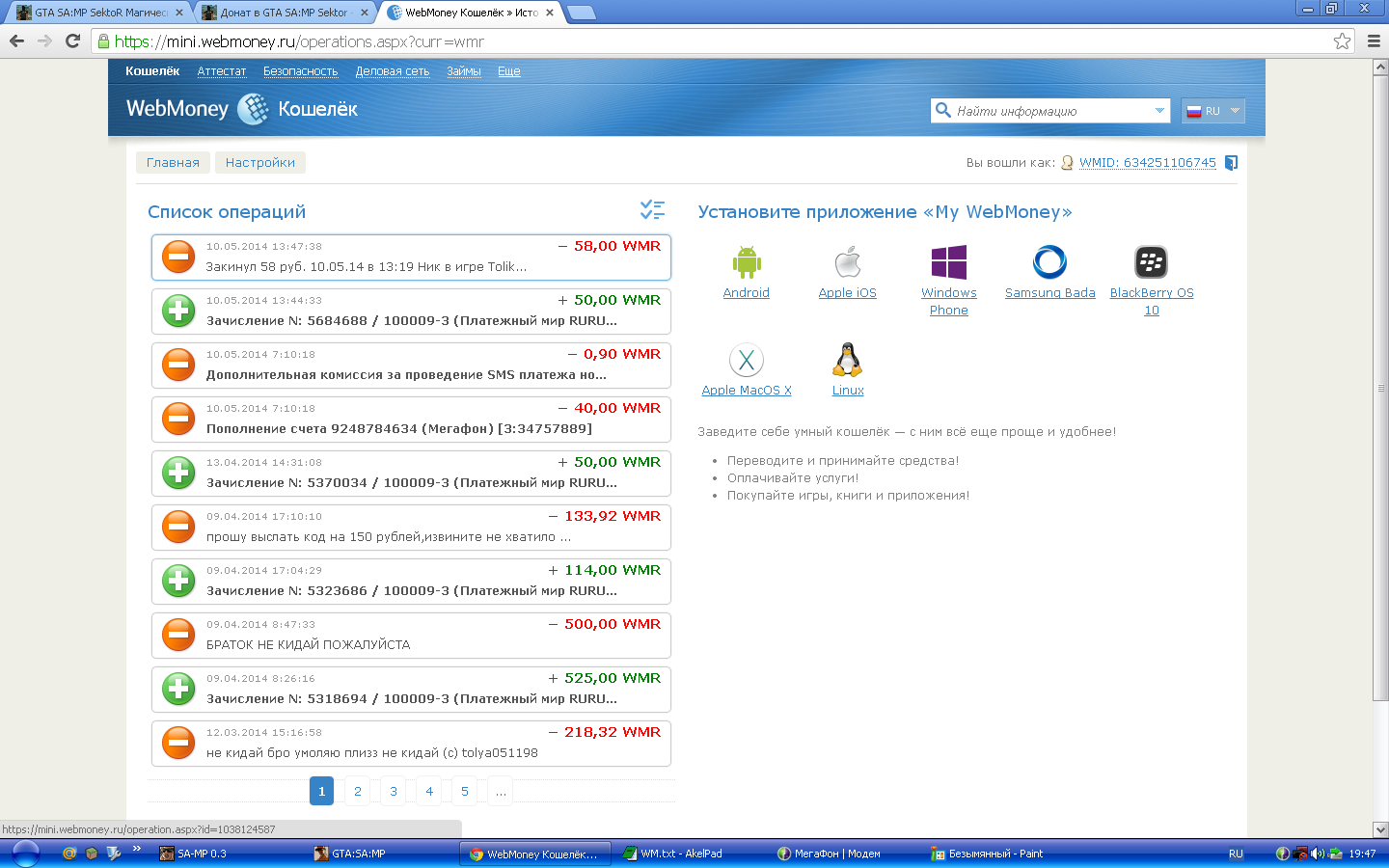The image size is (1389, 868).
Task: Click the Windows Start button
Action: (25, 854)
